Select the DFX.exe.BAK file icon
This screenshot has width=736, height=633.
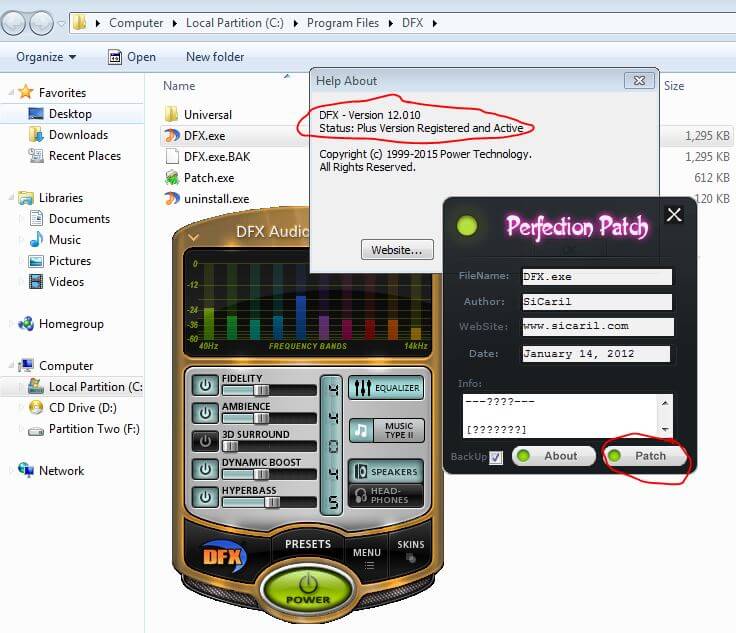[172, 157]
